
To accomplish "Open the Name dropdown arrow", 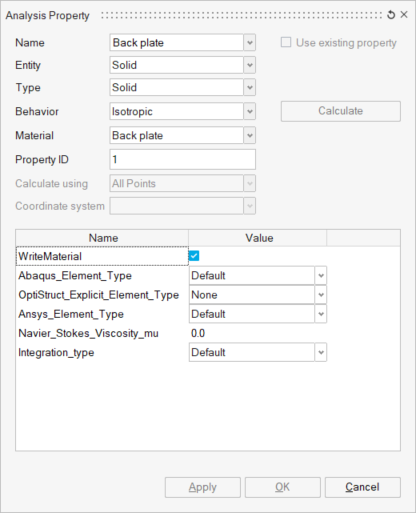I will [x=250, y=43].
